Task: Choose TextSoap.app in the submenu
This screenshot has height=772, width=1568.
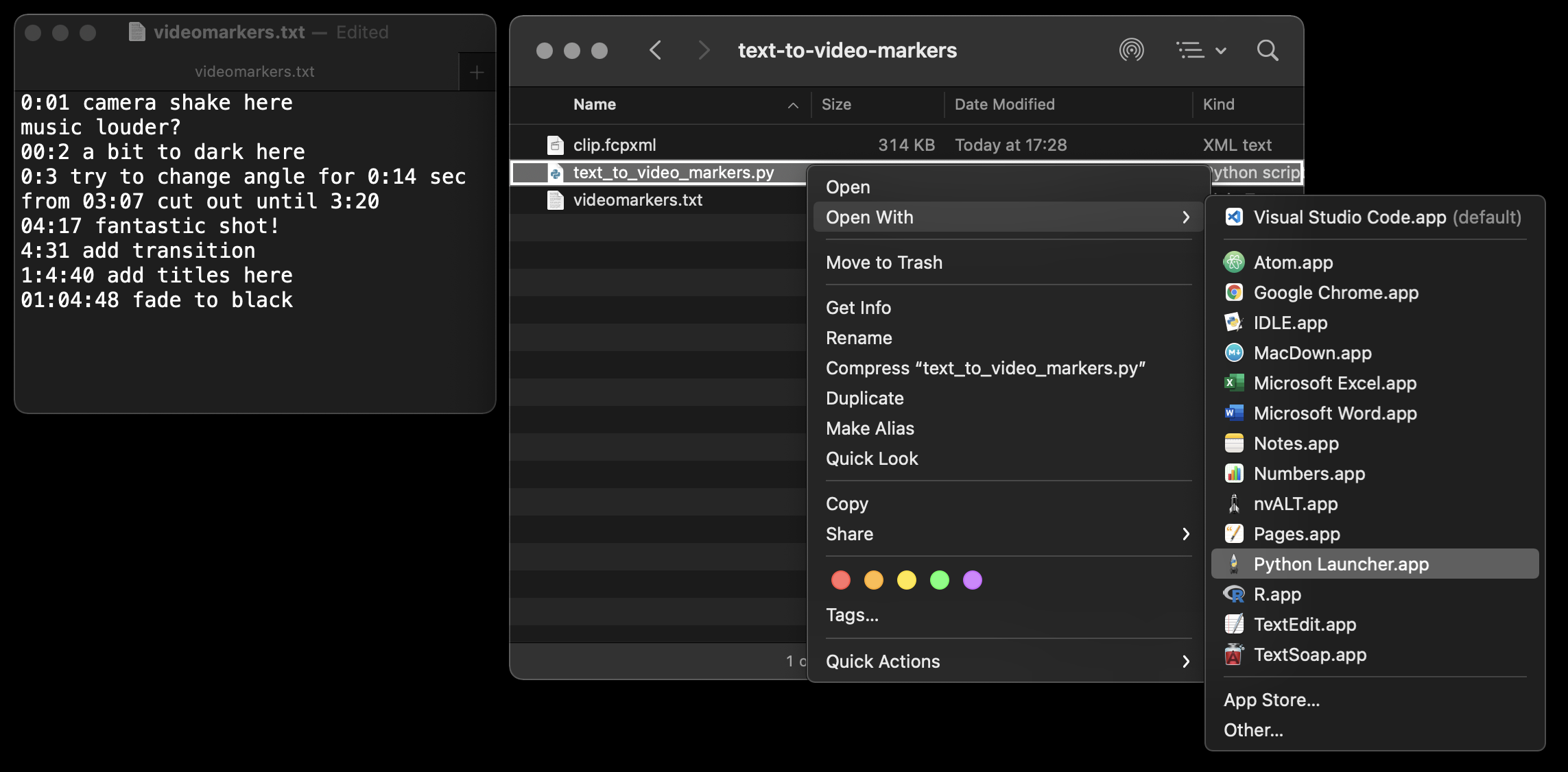Action: [x=1309, y=655]
